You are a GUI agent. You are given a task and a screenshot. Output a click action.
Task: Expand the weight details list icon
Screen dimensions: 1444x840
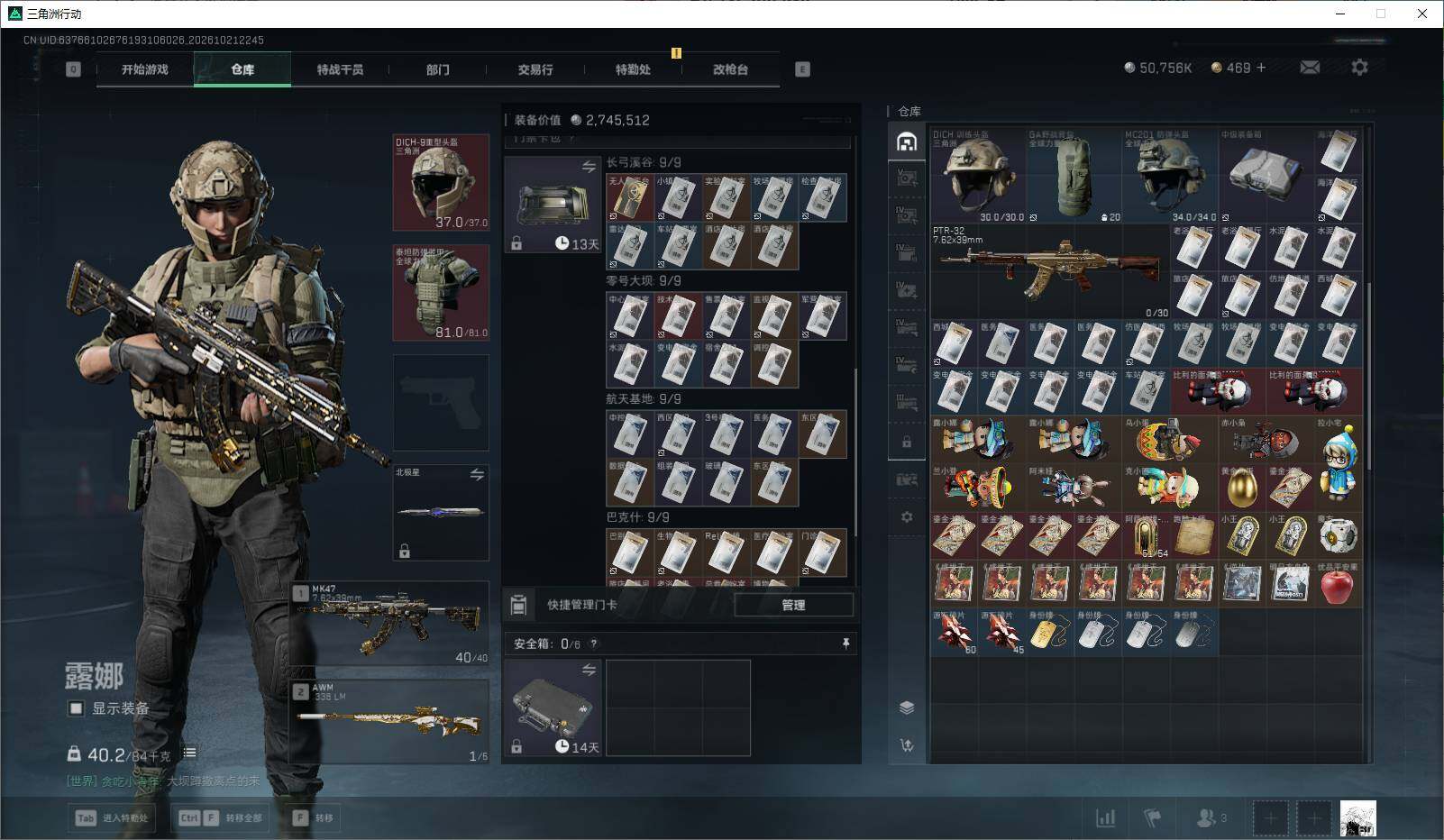click(189, 753)
